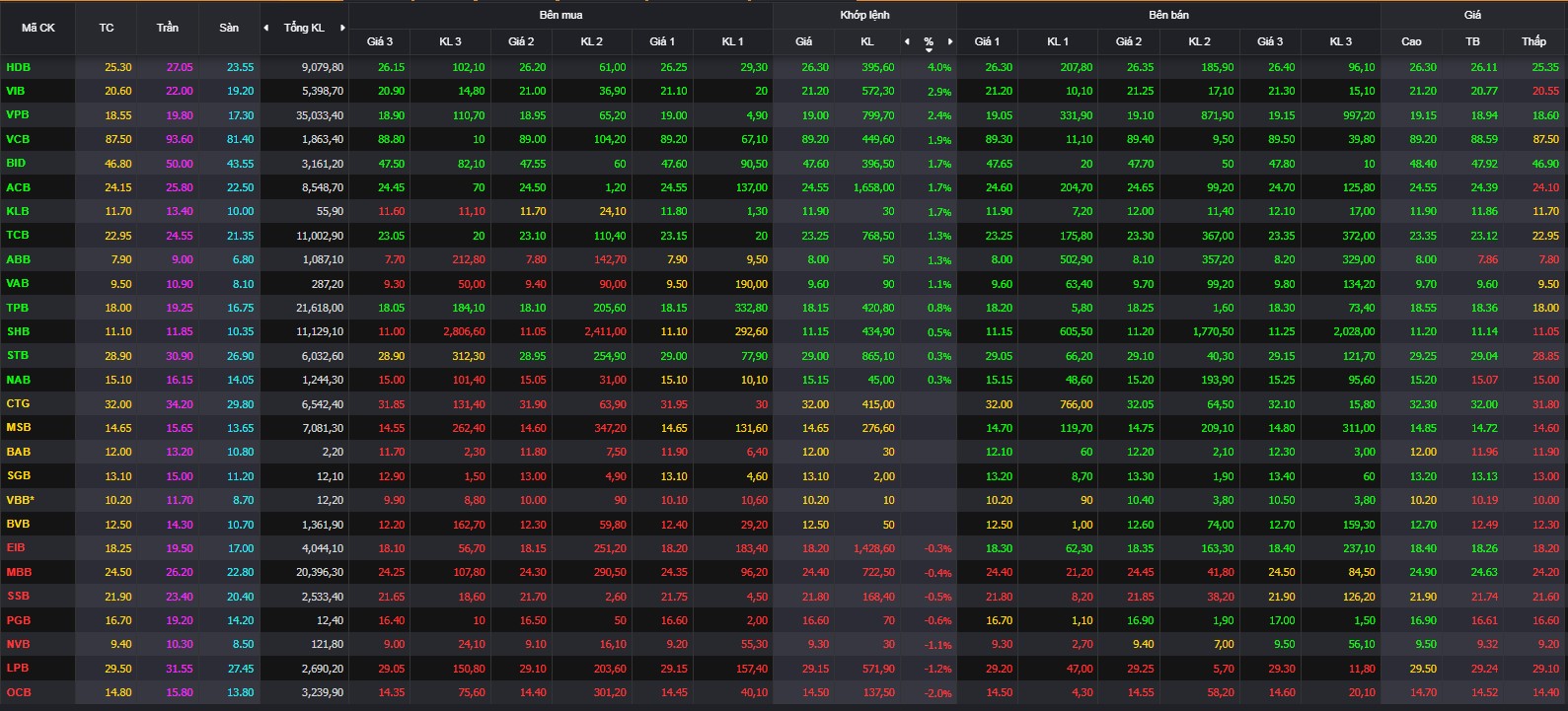Click Giá 1 header under Bên bán
This screenshot has width=1568, height=711.
click(987, 41)
